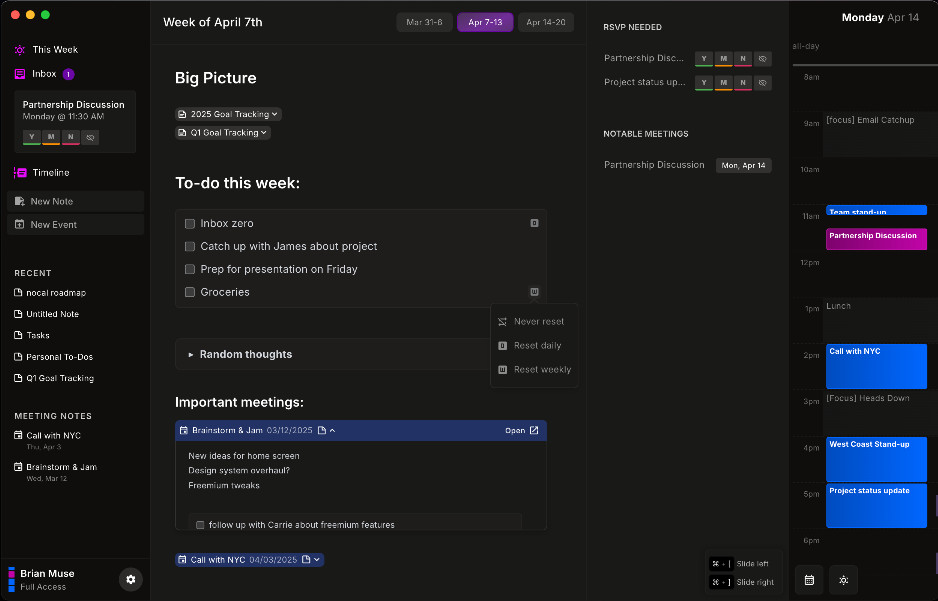Click the Open button on Brainstorm & Jam
The width and height of the screenshot is (938, 601).
click(x=522, y=431)
